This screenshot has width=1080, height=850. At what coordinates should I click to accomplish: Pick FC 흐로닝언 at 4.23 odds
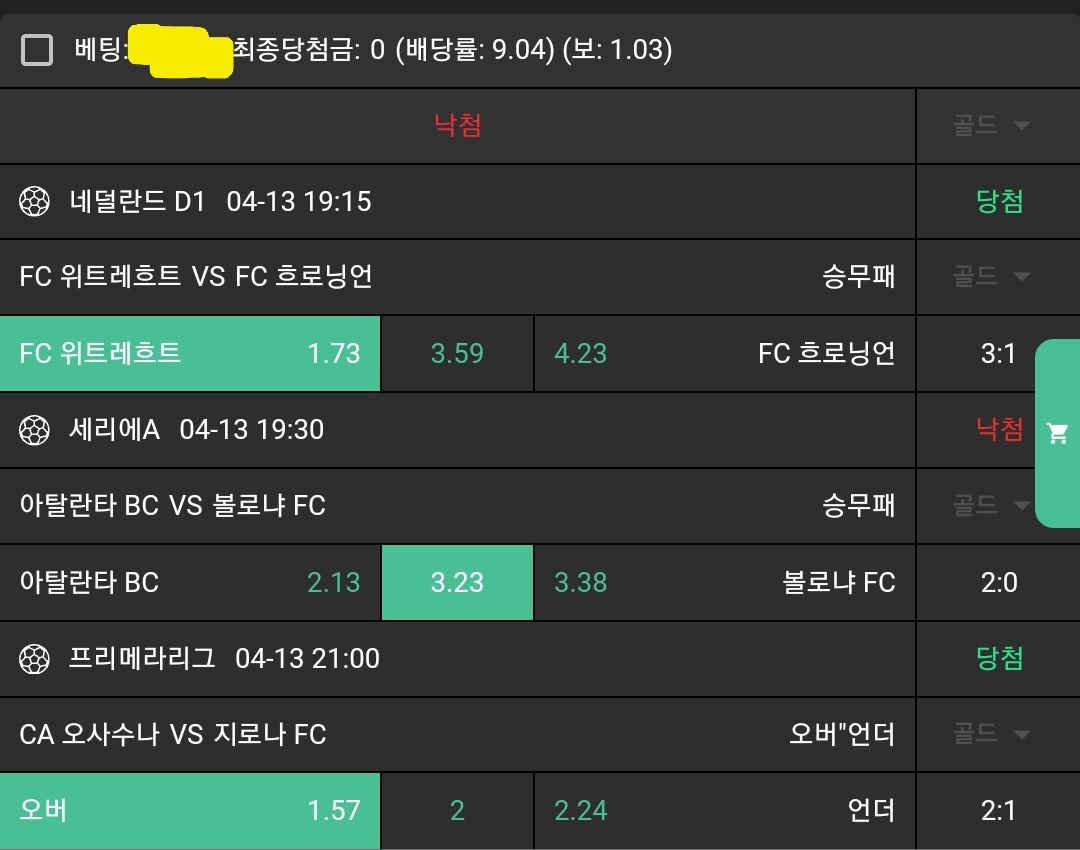point(725,353)
